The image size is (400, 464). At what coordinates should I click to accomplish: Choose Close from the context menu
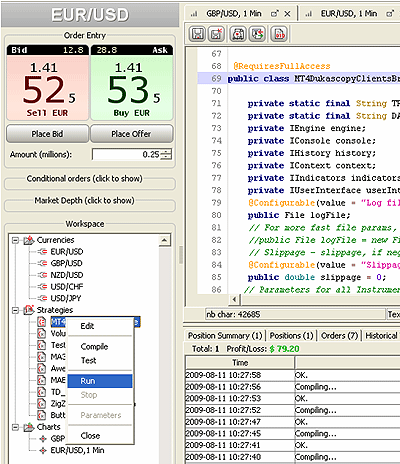coord(100,436)
